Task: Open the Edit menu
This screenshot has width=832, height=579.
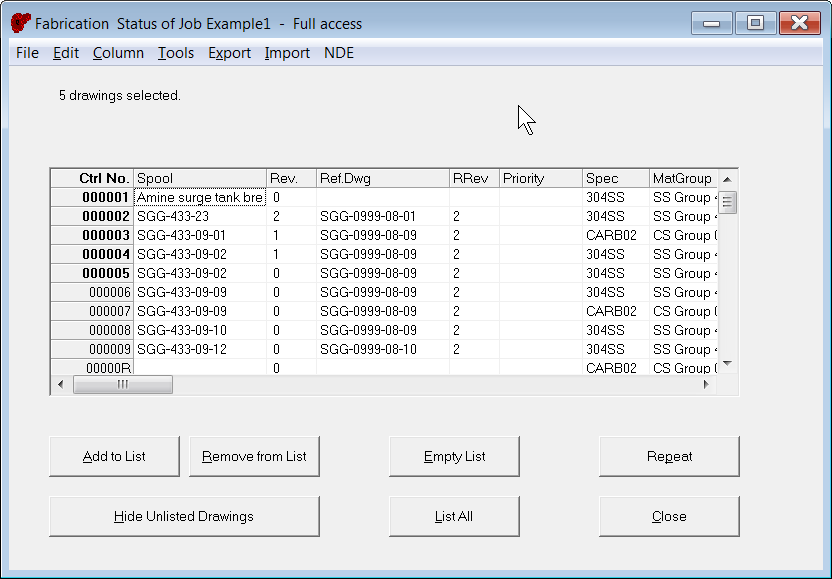Action: (x=66, y=53)
